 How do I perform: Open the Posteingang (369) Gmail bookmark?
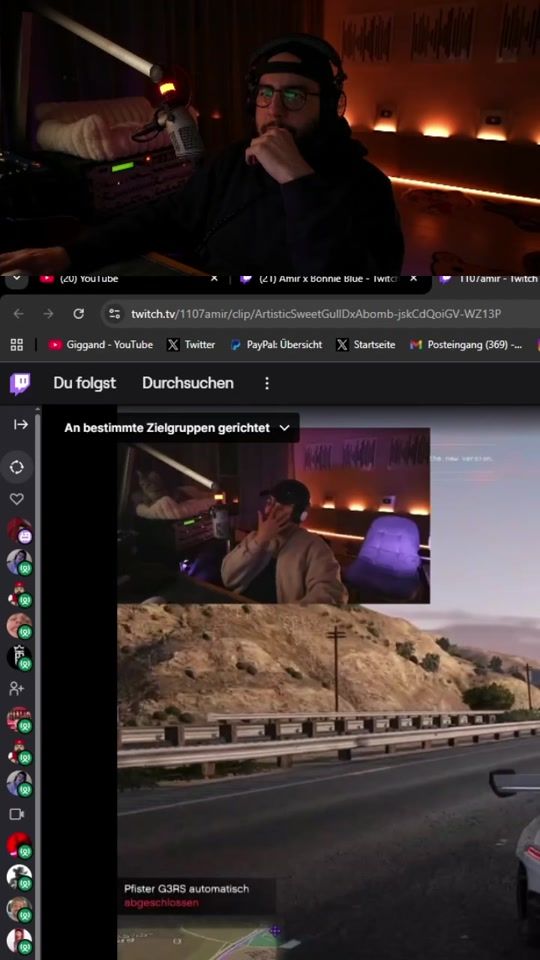(466, 345)
